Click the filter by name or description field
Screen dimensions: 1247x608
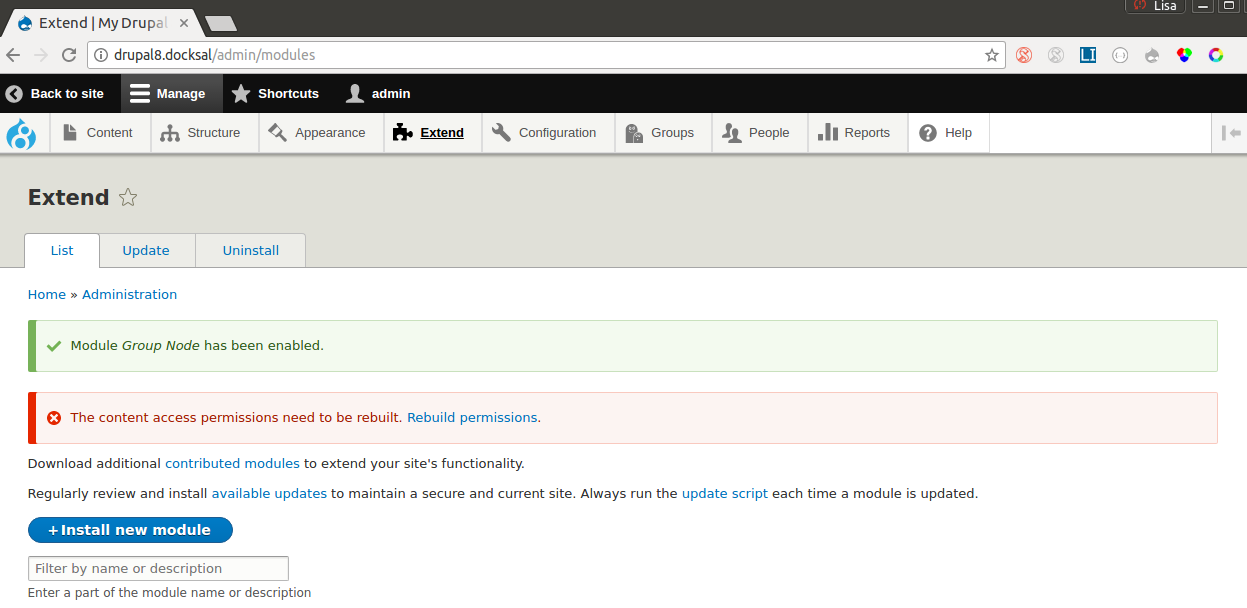point(157,567)
